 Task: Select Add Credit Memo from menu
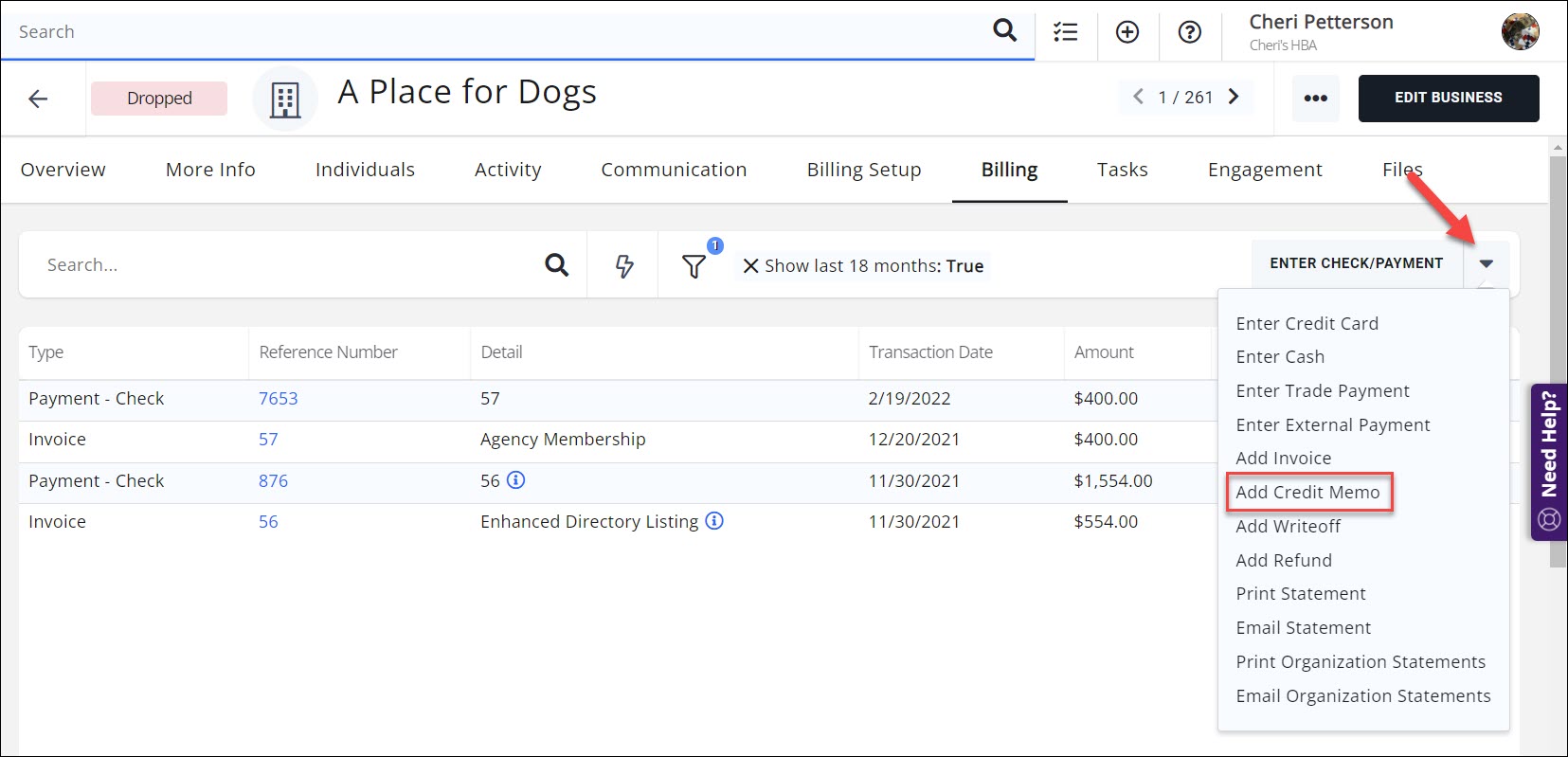pyautogui.click(x=1307, y=493)
